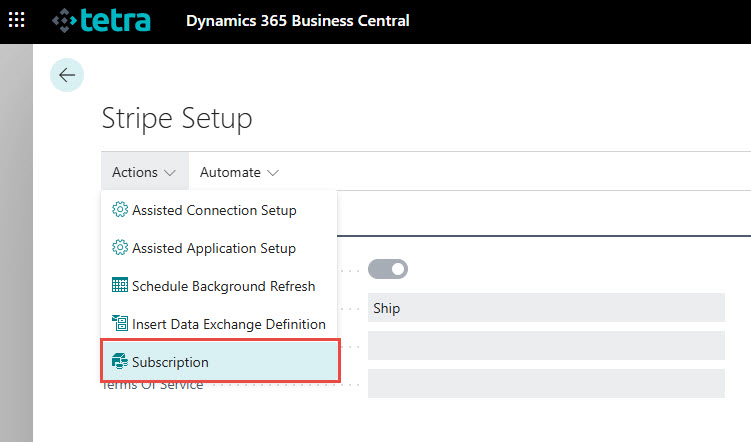This screenshot has width=751, height=442.
Task: Click the Terms Of Service input field
Action: point(545,383)
